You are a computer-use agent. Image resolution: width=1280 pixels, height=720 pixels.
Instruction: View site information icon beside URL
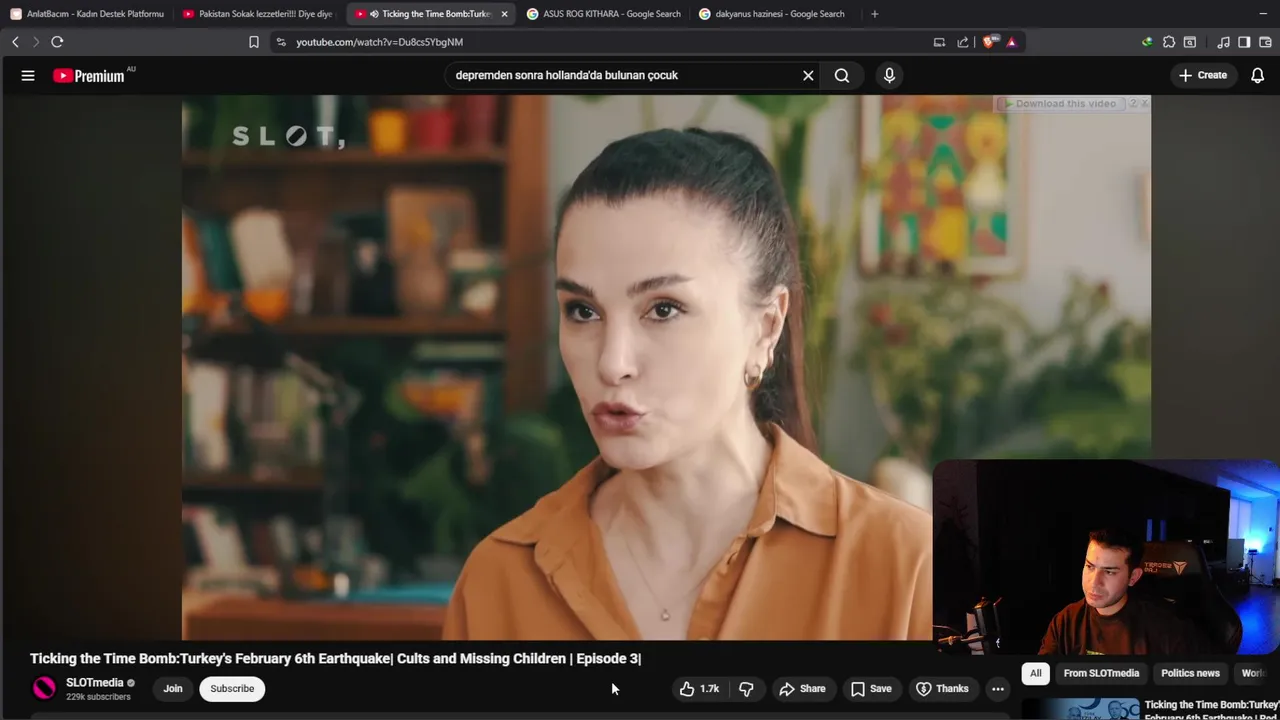point(281,42)
